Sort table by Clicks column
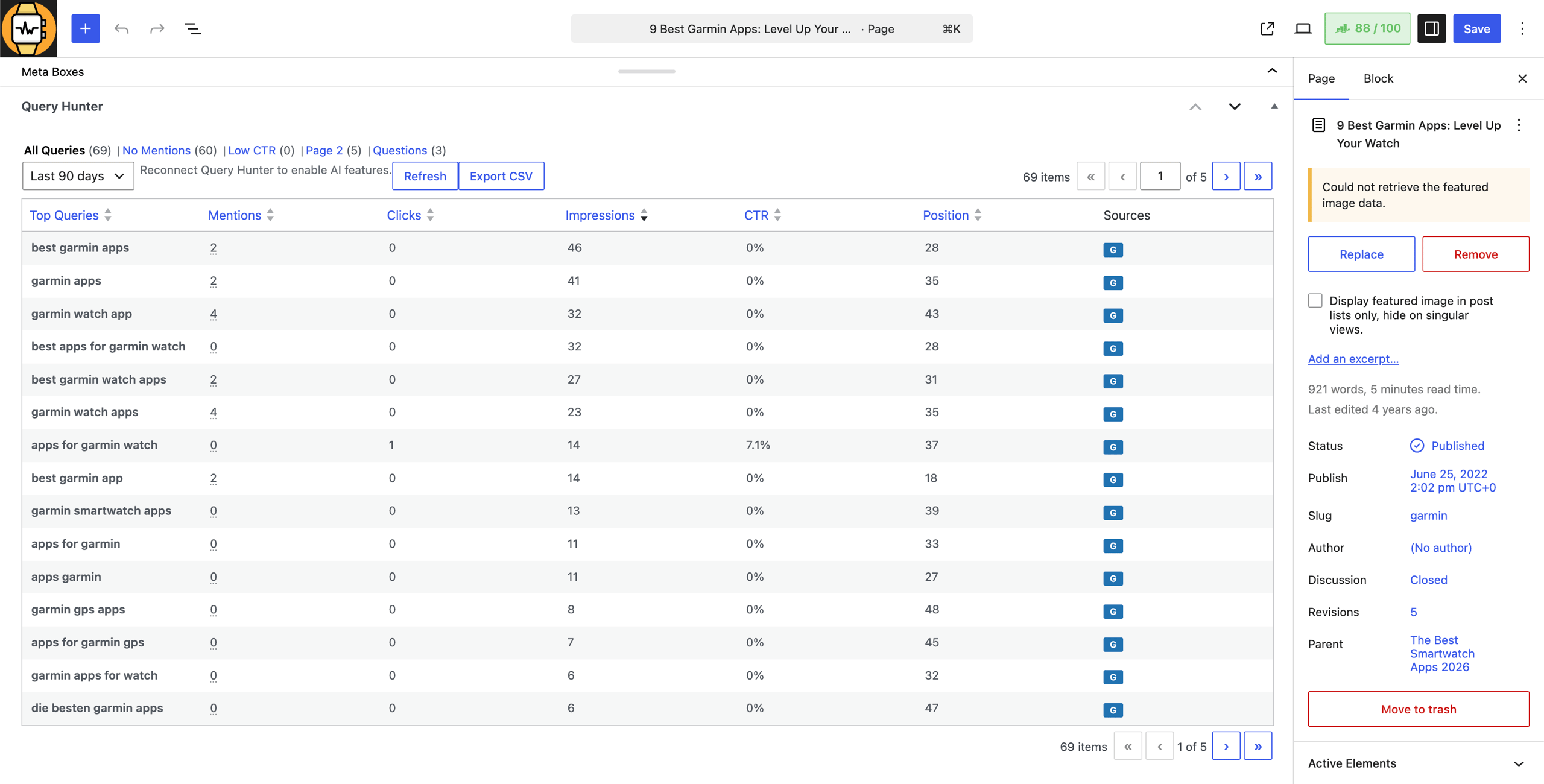1544x784 pixels. 410,215
